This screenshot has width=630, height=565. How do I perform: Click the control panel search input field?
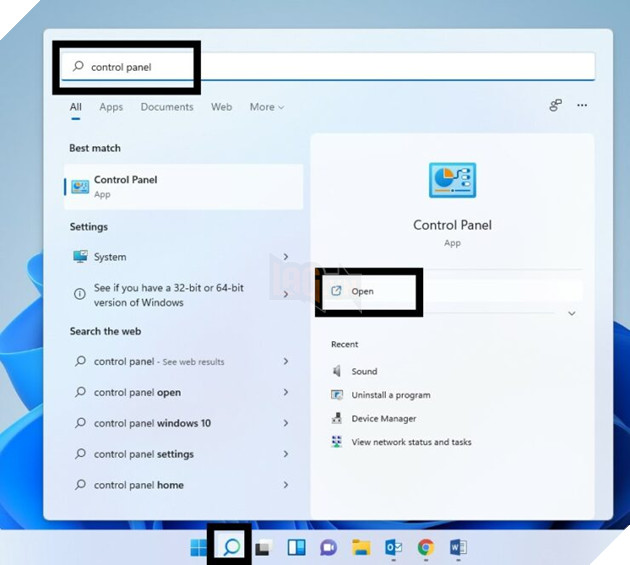pyautogui.click(x=328, y=67)
